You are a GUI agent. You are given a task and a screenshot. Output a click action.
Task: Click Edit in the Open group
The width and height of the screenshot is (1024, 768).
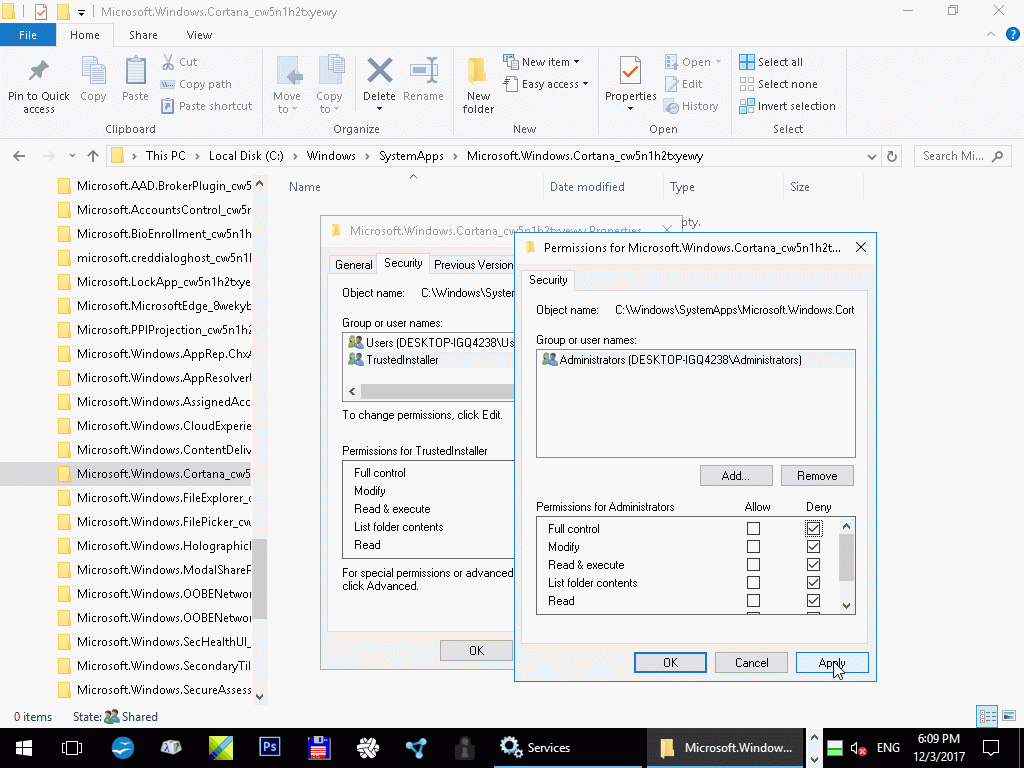(684, 84)
